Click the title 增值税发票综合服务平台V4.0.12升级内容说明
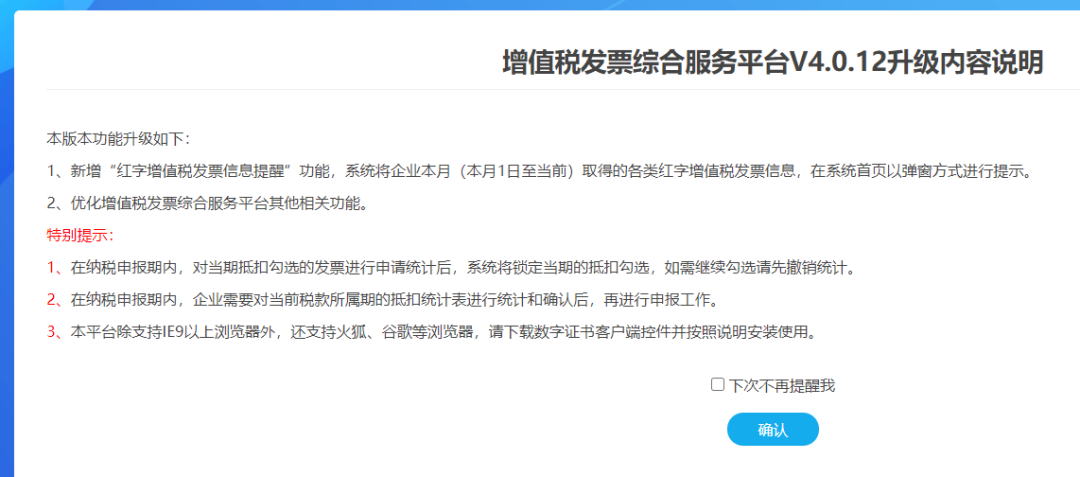Image resolution: width=1080 pixels, height=477 pixels. (773, 63)
